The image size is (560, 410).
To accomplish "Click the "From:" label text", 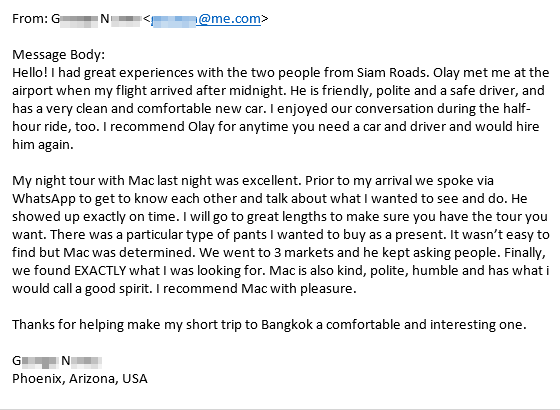I will pyautogui.click(x=30, y=19).
